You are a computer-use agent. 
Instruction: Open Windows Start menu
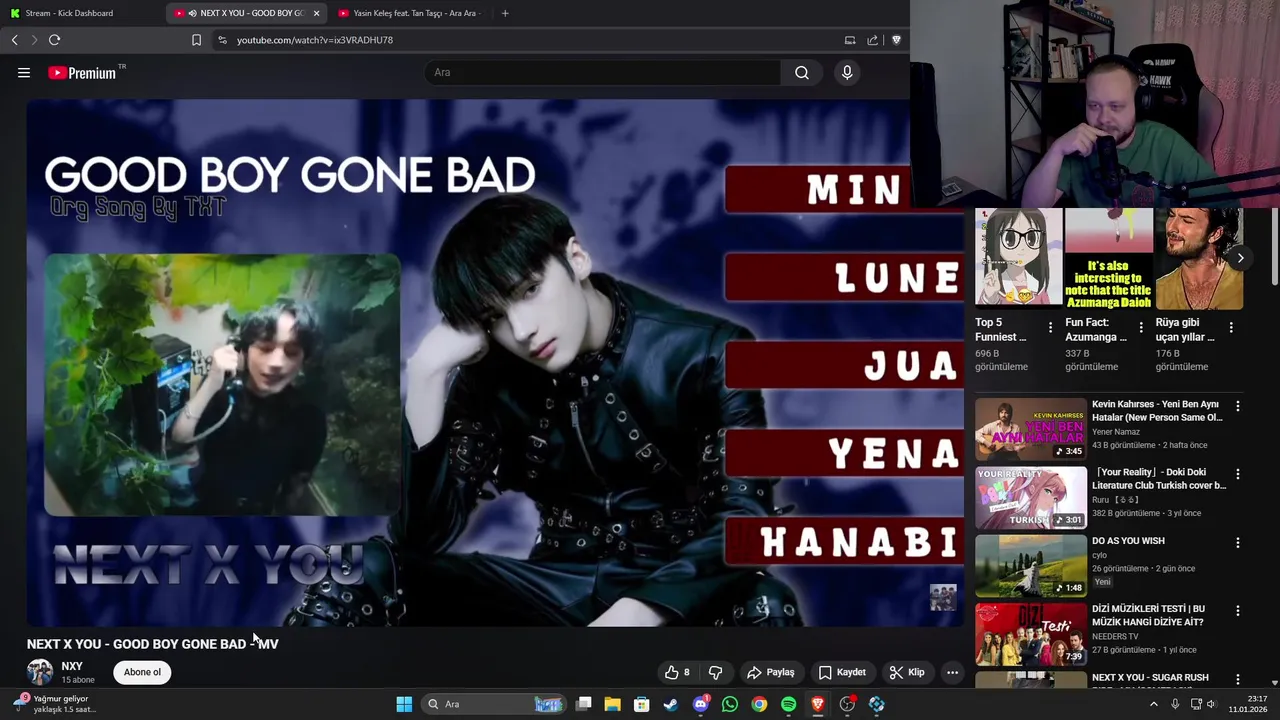(404, 704)
